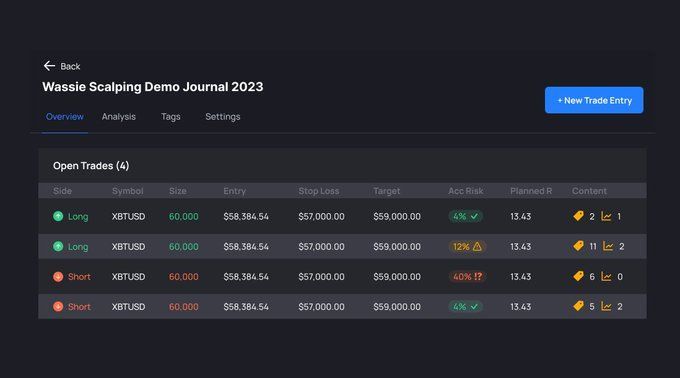Click the tag icon in the last trade row

pyautogui.click(x=579, y=306)
